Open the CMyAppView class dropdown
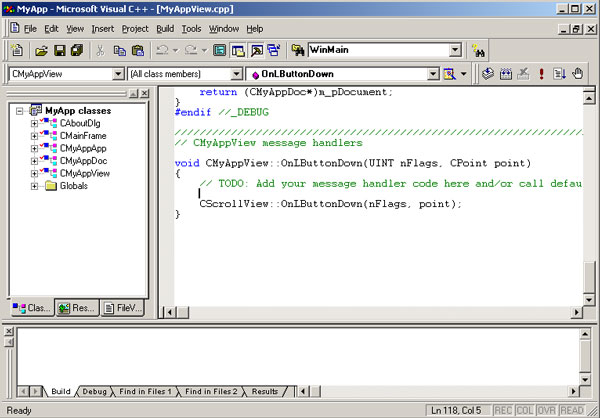Image resolution: width=600 pixels, height=418 pixels. coord(118,73)
